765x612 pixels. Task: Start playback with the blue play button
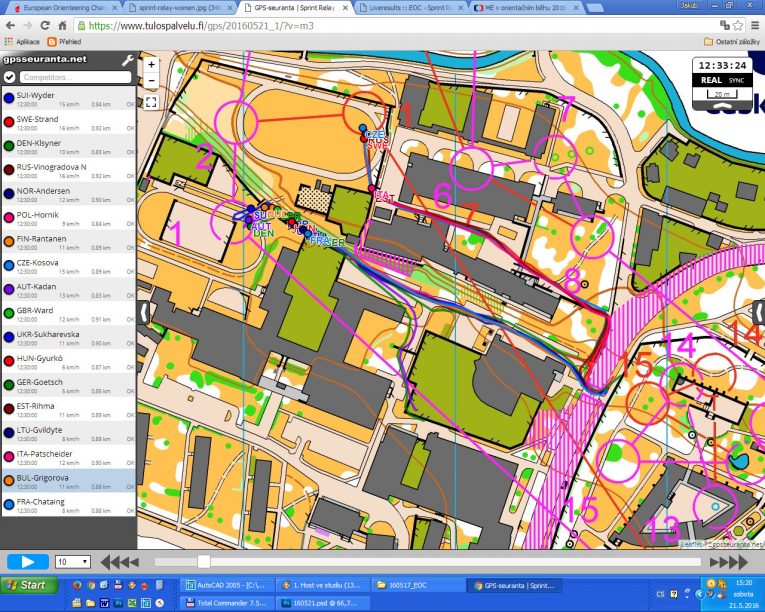pyautogui.click(x=28, y=562)
